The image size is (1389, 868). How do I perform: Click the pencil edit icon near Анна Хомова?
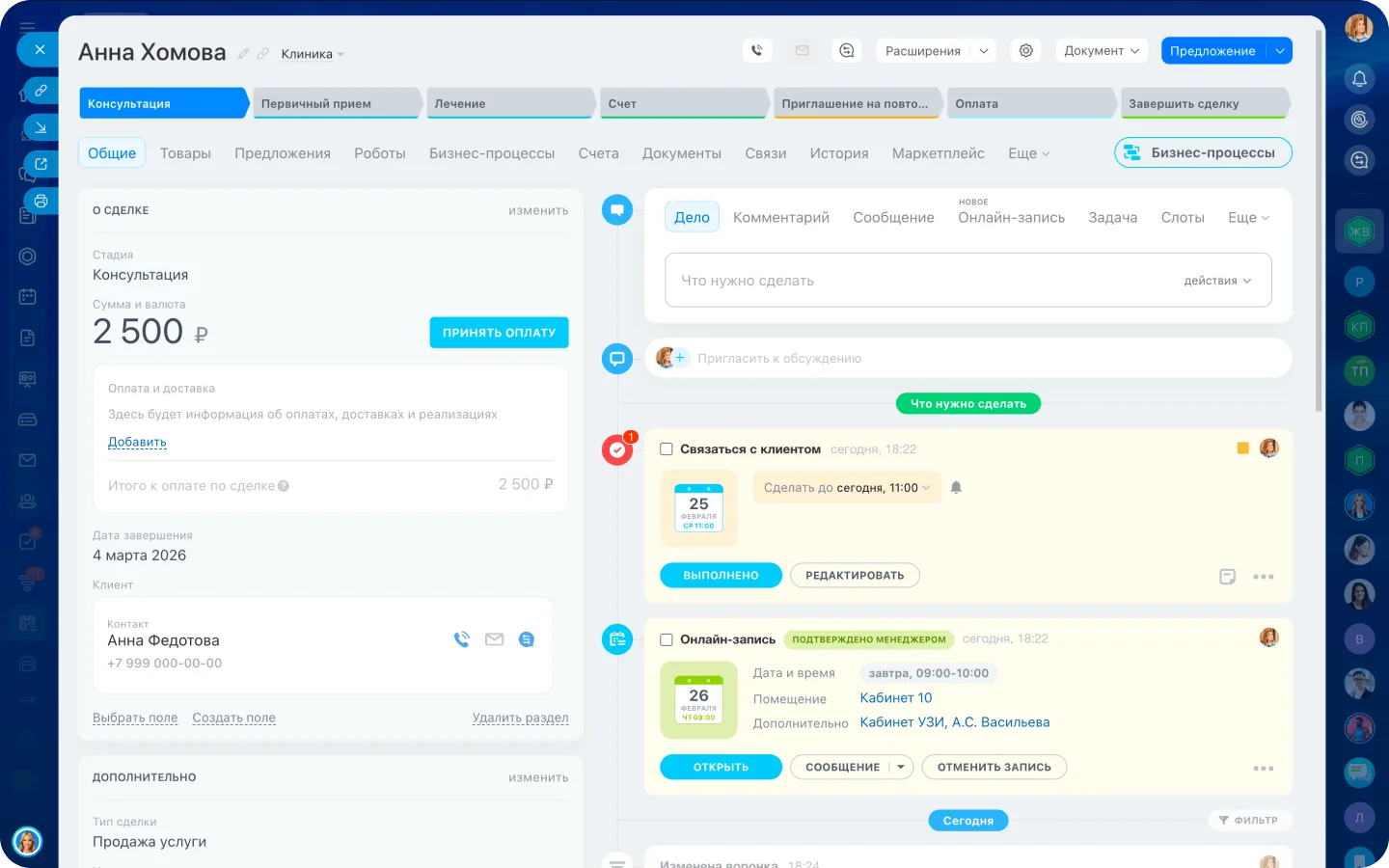(x=244, y=54)
